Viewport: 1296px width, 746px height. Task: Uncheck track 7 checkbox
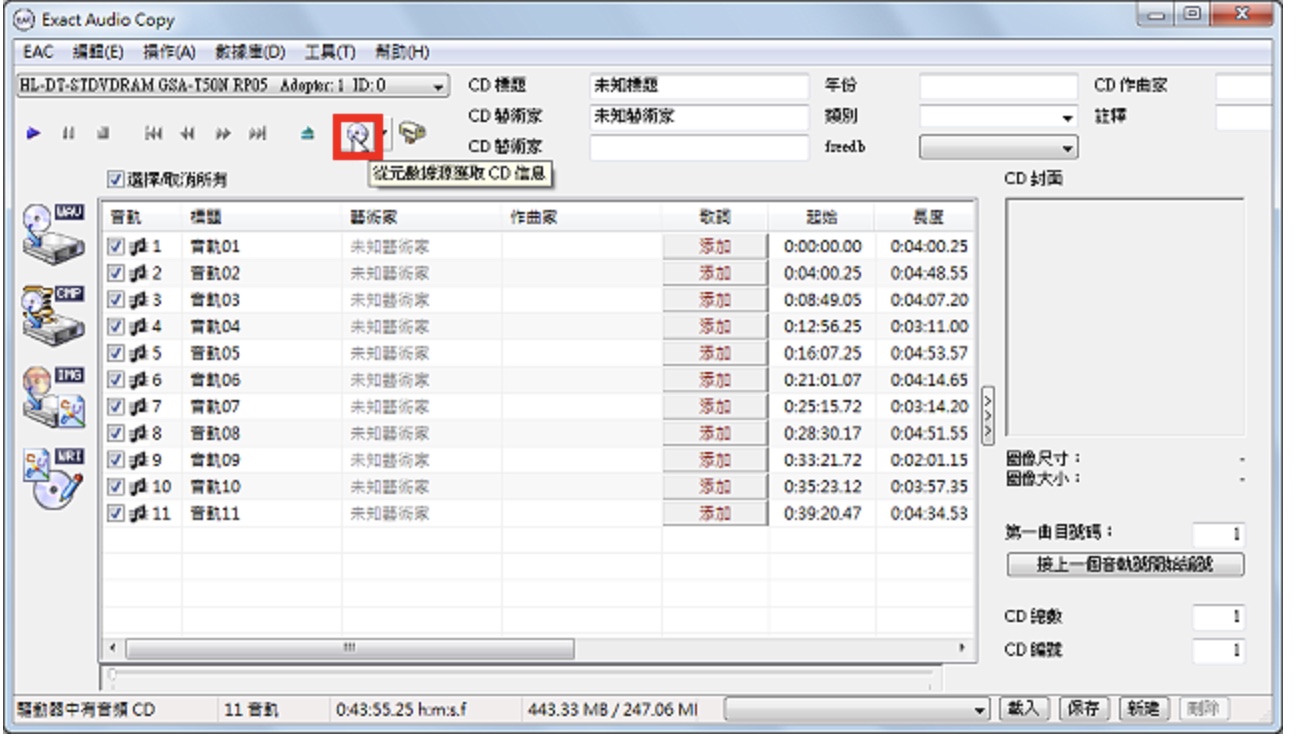116,407
